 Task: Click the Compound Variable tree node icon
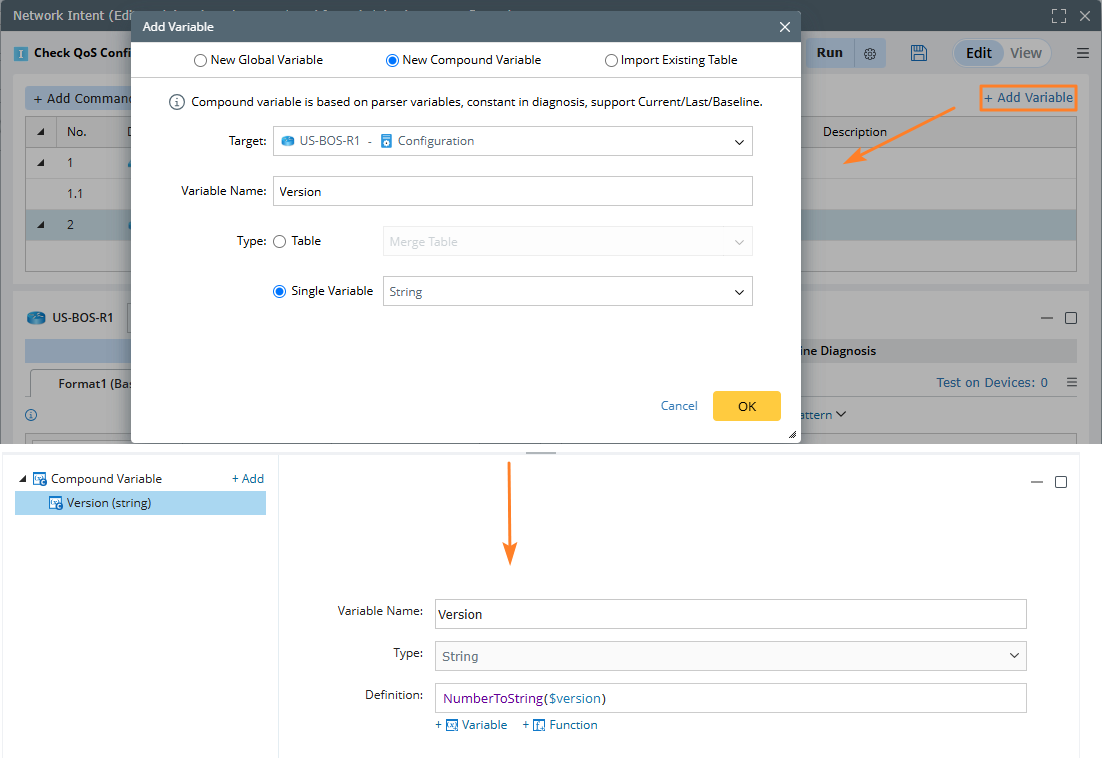[41, 479]
